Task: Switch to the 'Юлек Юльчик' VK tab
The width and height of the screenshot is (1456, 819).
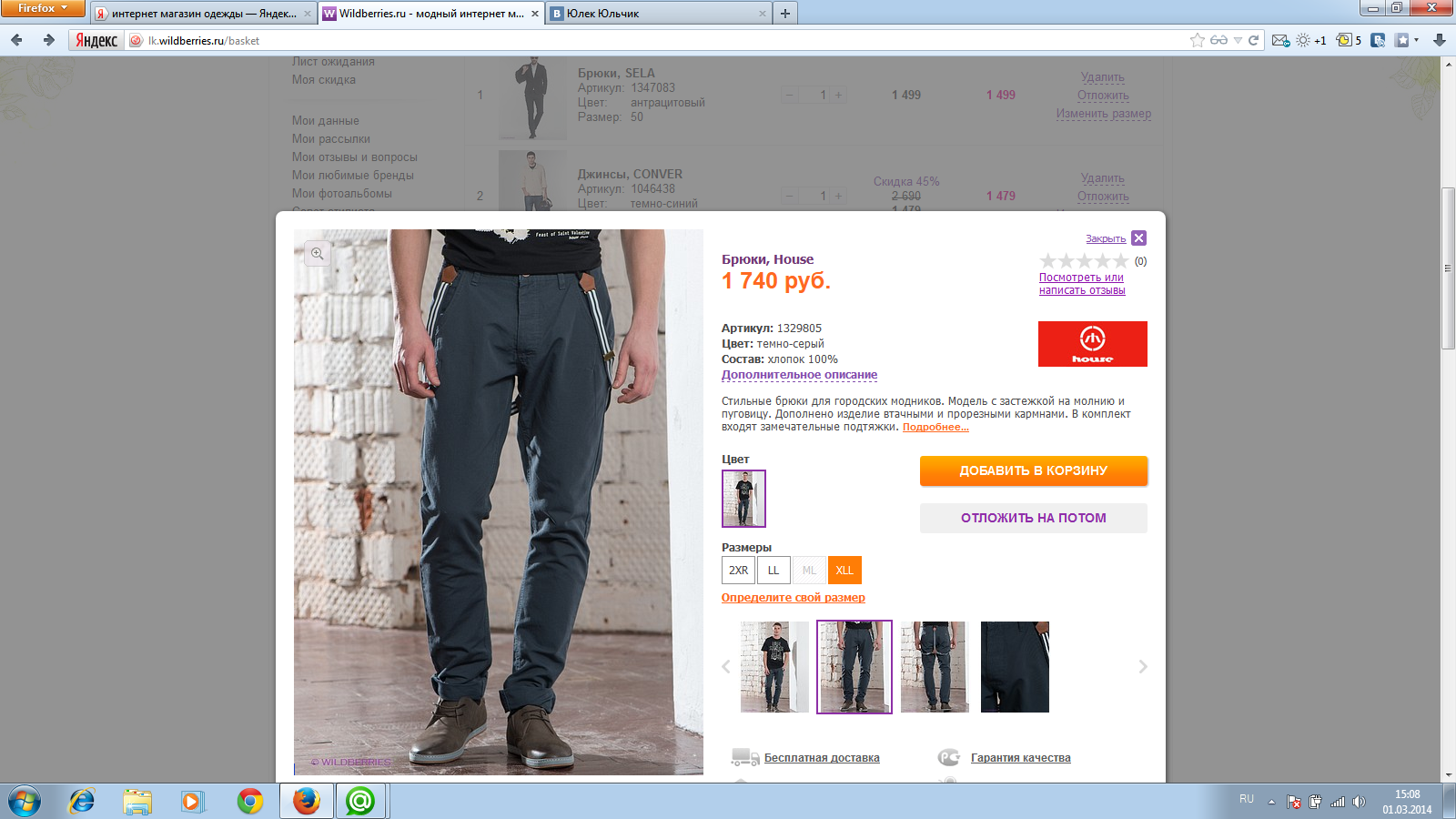Action: click(659, 14)
